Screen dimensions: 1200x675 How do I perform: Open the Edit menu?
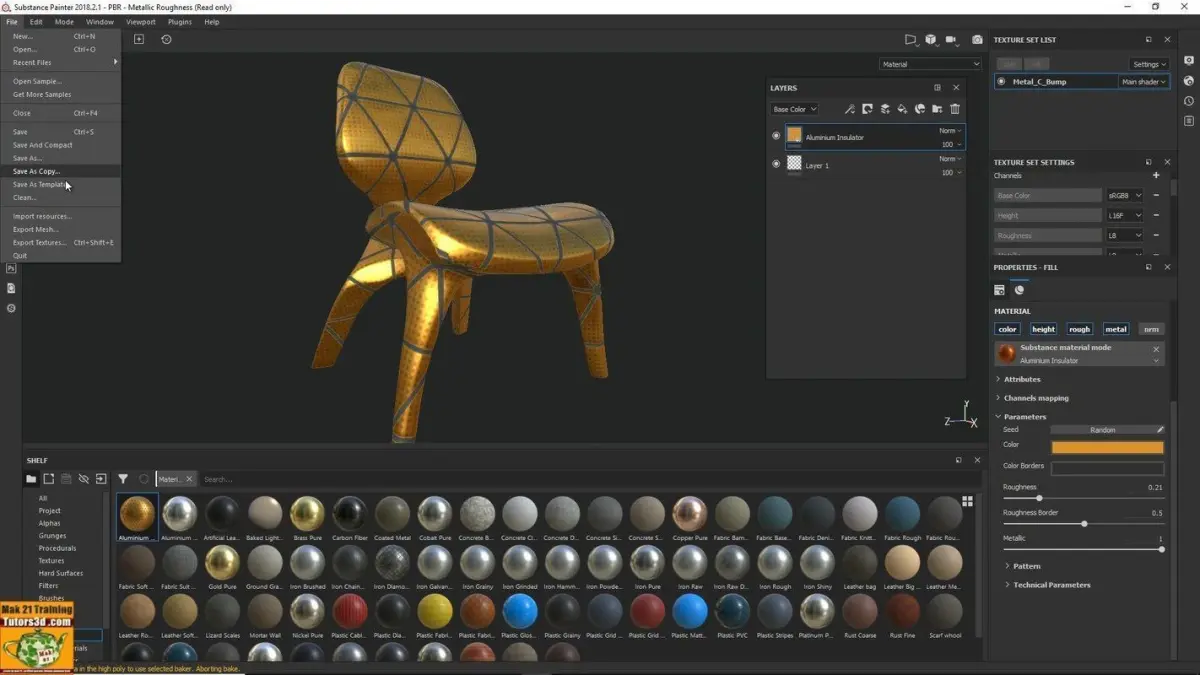(36, 21)
